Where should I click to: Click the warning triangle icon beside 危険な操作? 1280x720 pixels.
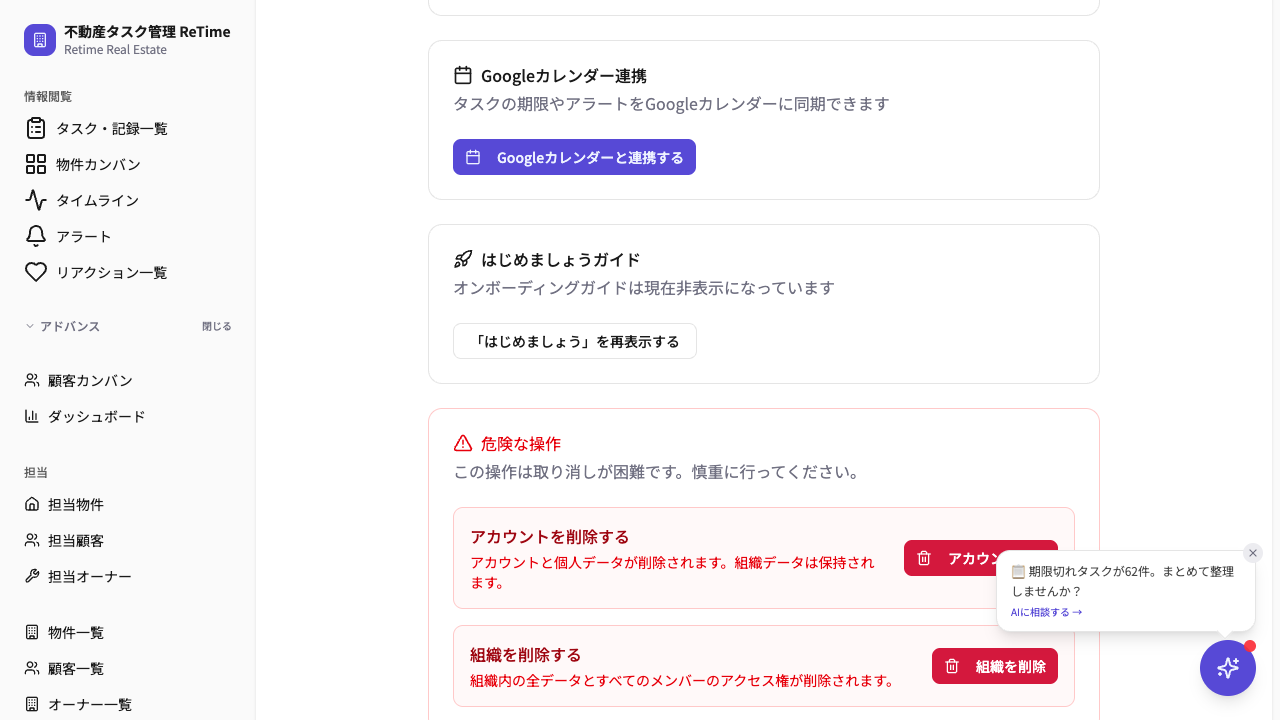pos(463,443)
